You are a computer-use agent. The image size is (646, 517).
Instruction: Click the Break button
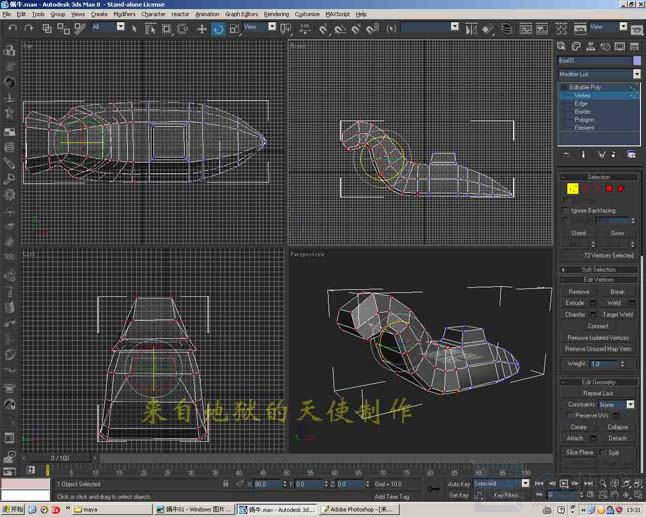click(617, 292)
